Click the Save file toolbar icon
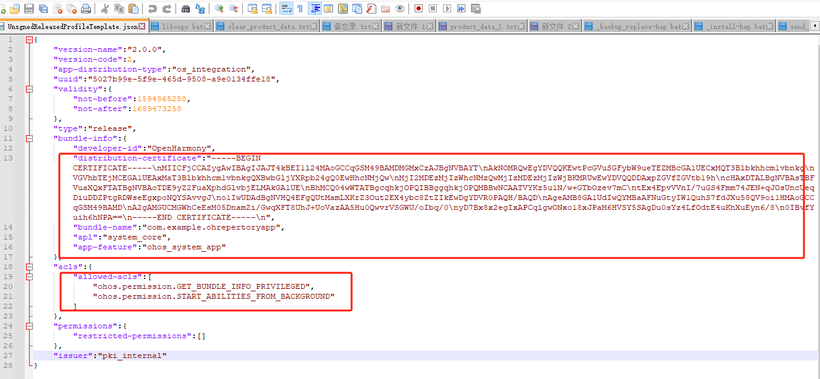The height and width of the screenshot is (379, 820). pyautogui.click(x=29, y=9)
